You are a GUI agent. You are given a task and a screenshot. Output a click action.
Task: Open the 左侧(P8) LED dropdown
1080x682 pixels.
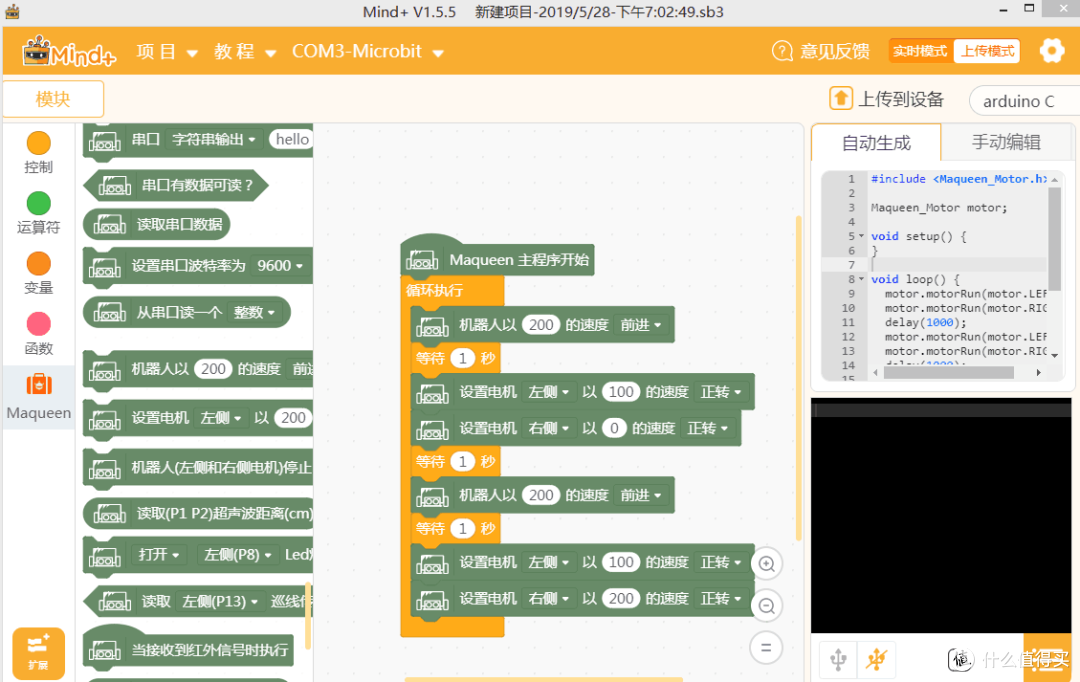[238, 555]
